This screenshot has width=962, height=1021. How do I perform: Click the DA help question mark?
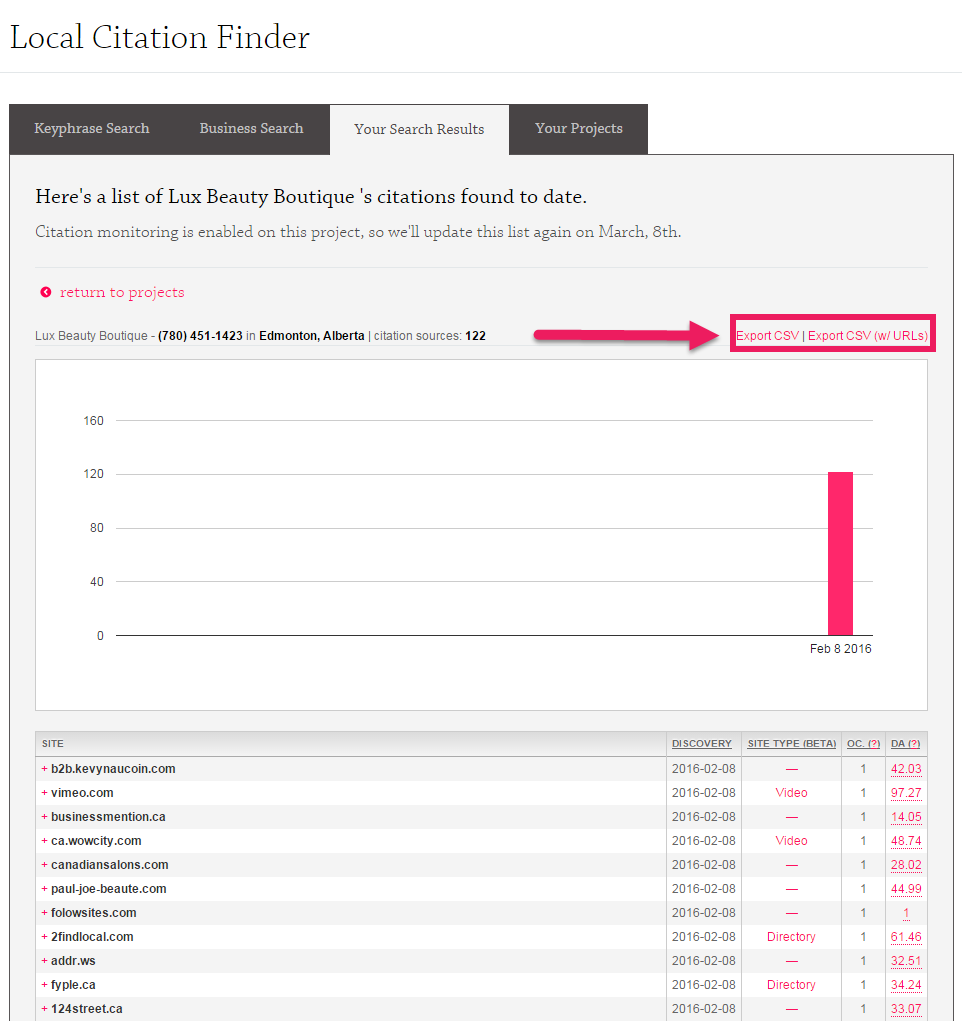(x=913, y=744)
